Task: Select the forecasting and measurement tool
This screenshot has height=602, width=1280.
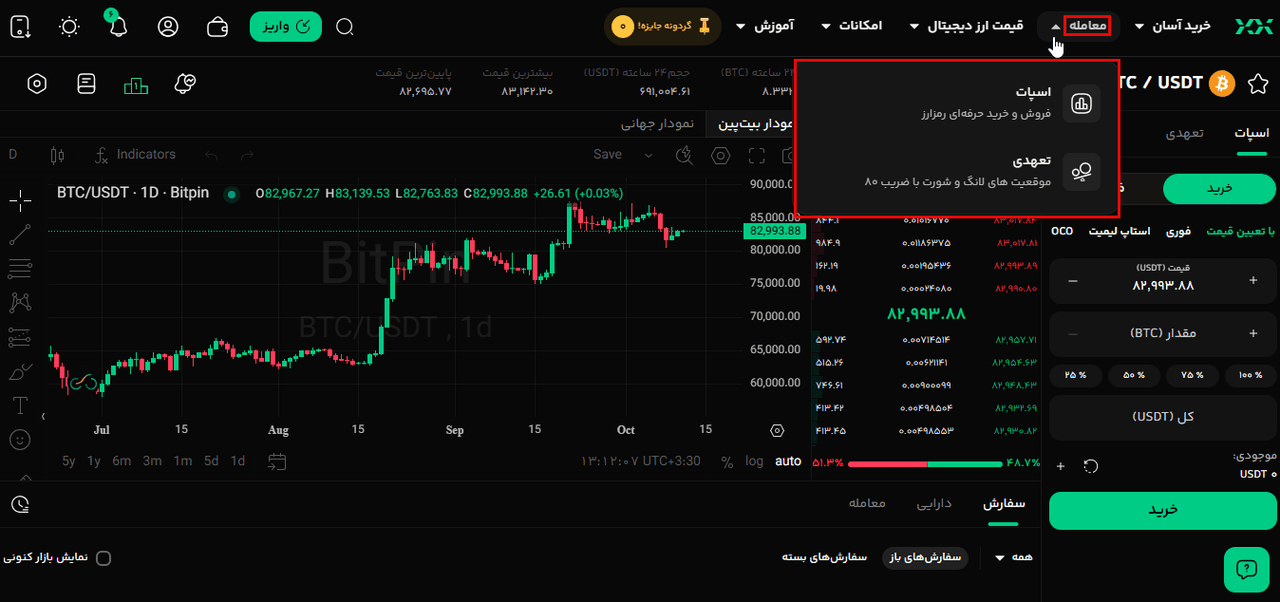Action: pyautogui.click(x=20, y=337)
